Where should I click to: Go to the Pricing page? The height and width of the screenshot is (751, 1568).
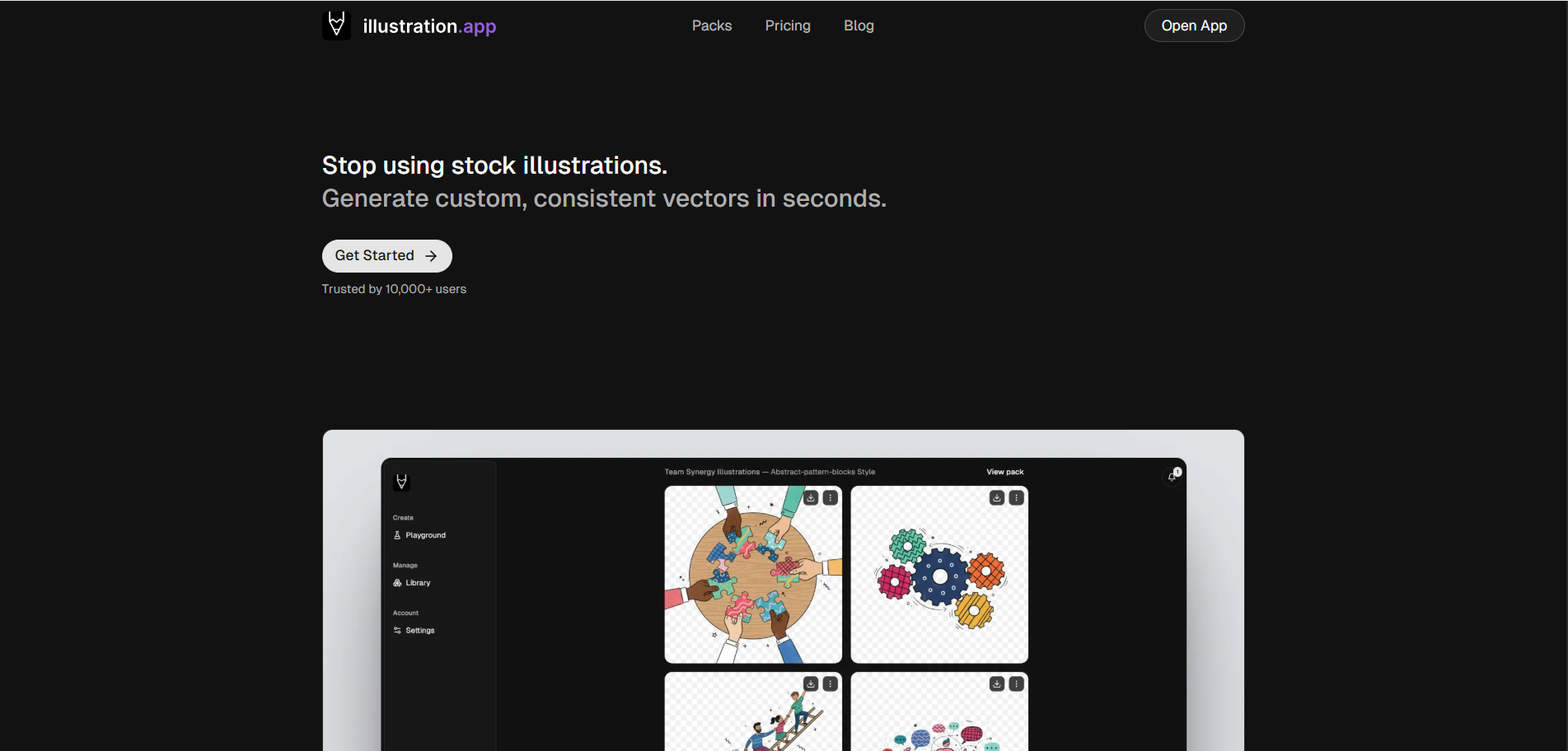tap(788, 26)
